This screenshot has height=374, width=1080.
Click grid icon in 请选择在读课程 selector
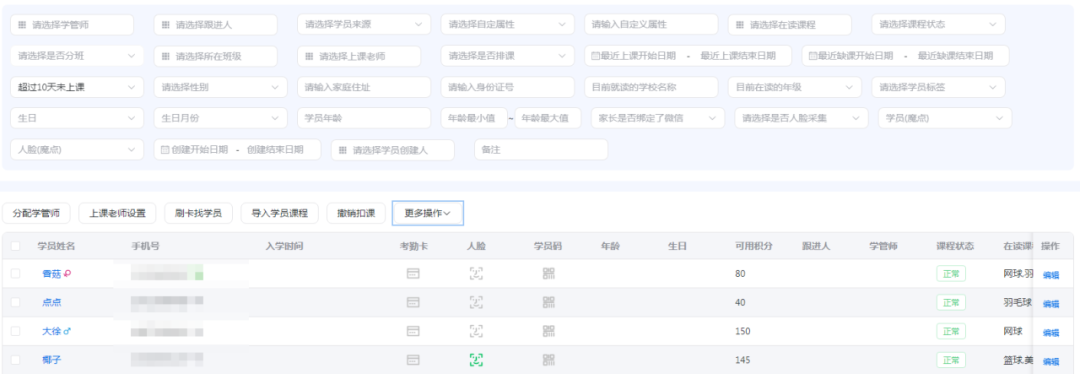point(740,25)
